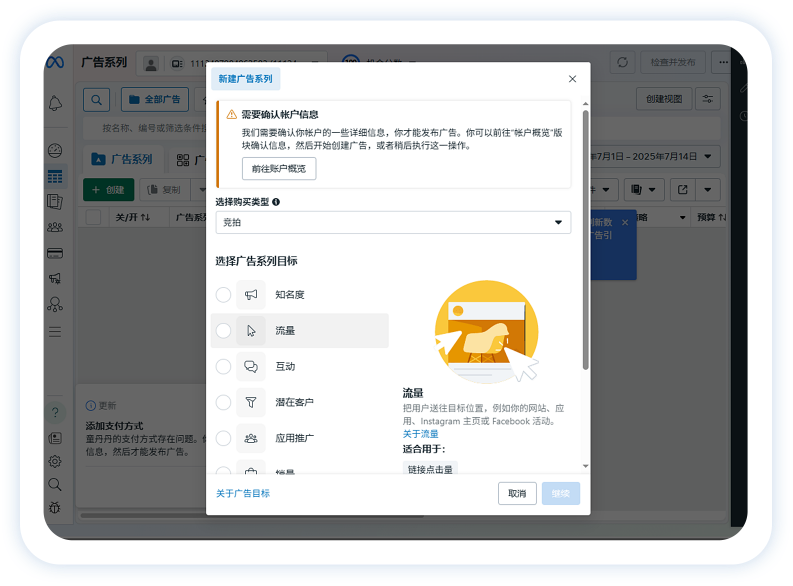Open the 关于广告目标 link
This screenshot has width=793, height=586.
243,493
